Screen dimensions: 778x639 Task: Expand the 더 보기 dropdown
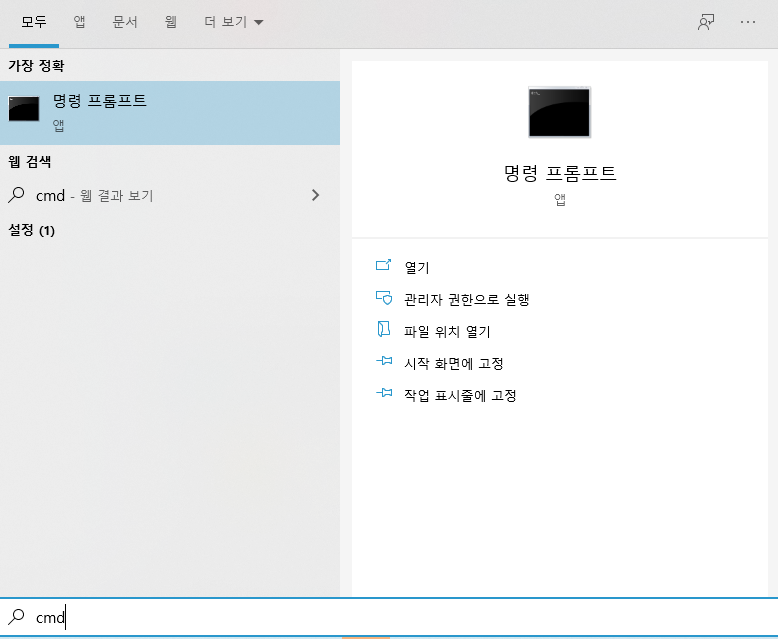(x=234, y=22)
